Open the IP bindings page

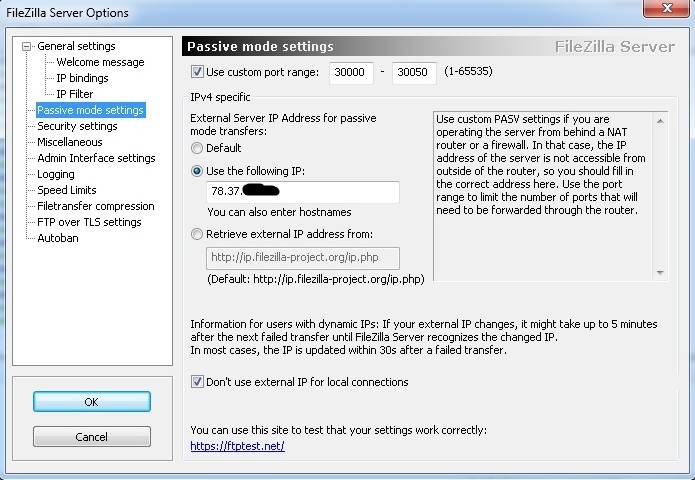(82, 78)
